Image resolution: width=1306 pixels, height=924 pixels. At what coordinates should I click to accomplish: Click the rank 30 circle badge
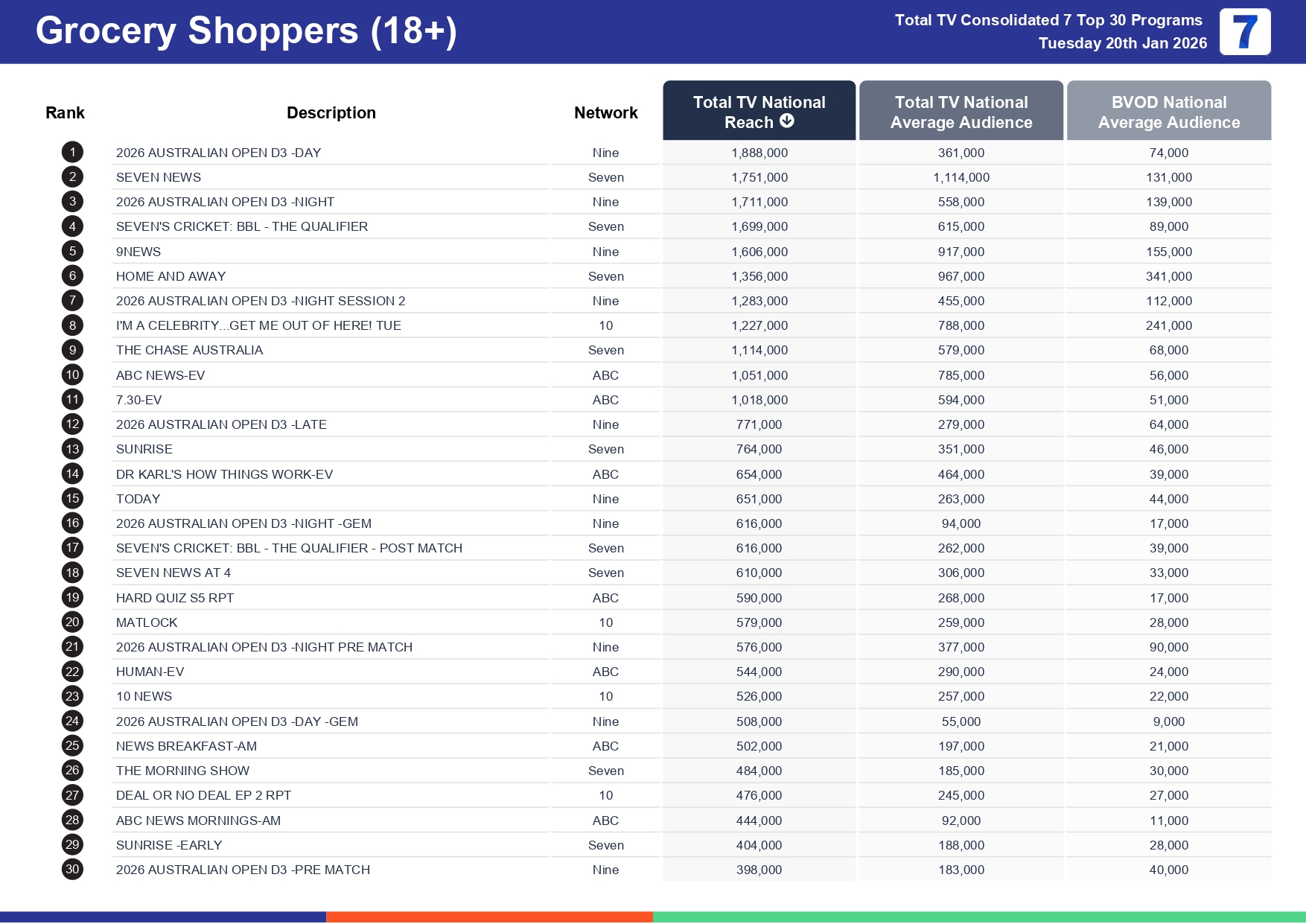[72, 870]
